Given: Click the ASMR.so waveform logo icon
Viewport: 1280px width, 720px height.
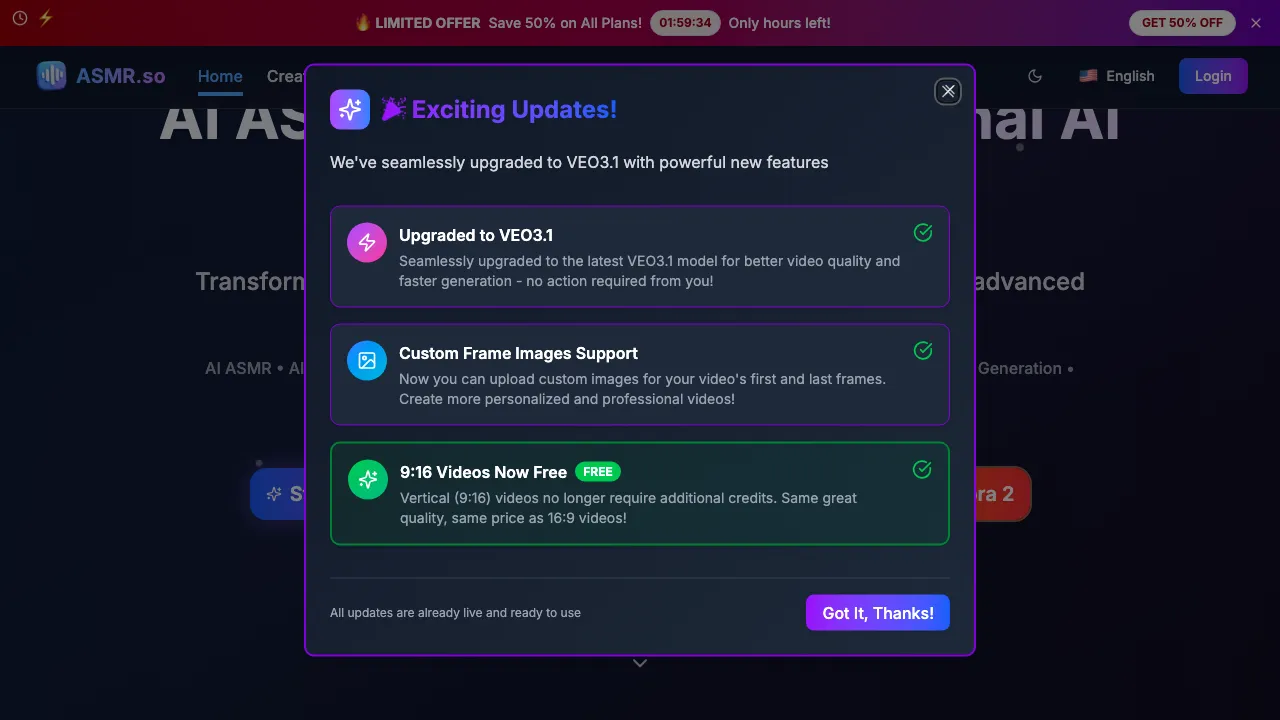Looking at the screenshot, I should pos(51,76).
